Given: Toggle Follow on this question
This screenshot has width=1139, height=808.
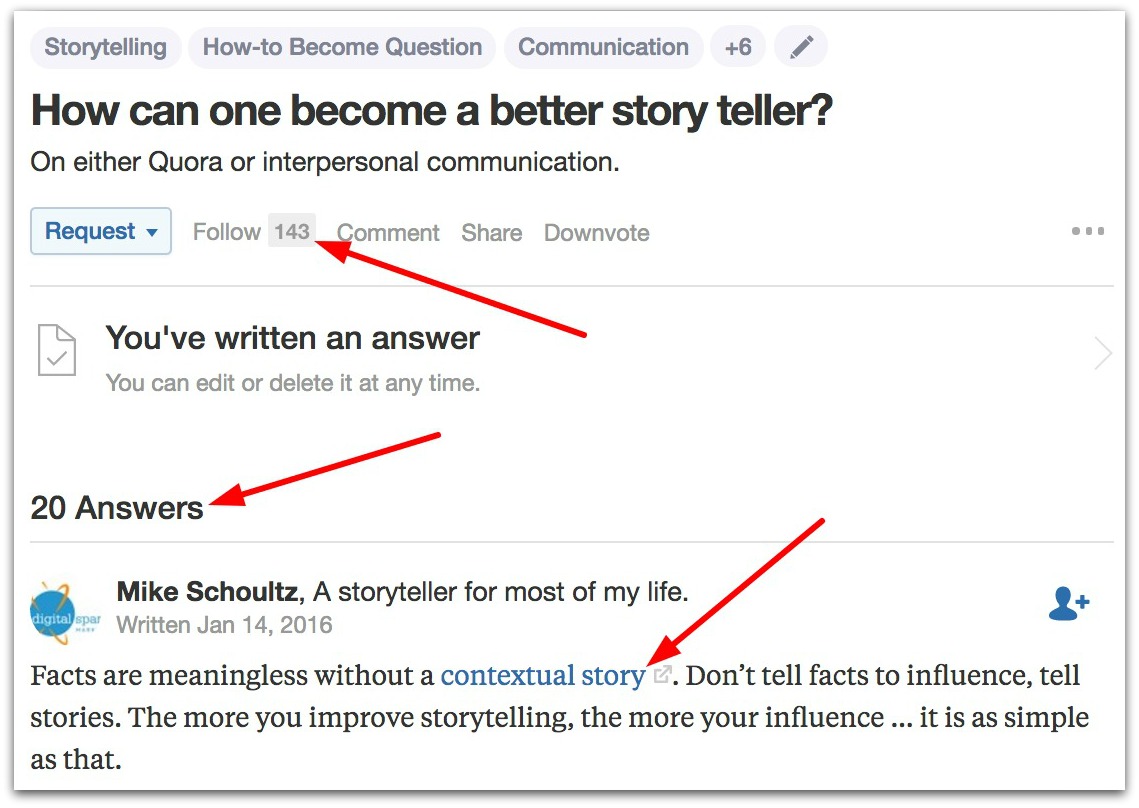Looking at the screenshot, I should coord(227,232).
